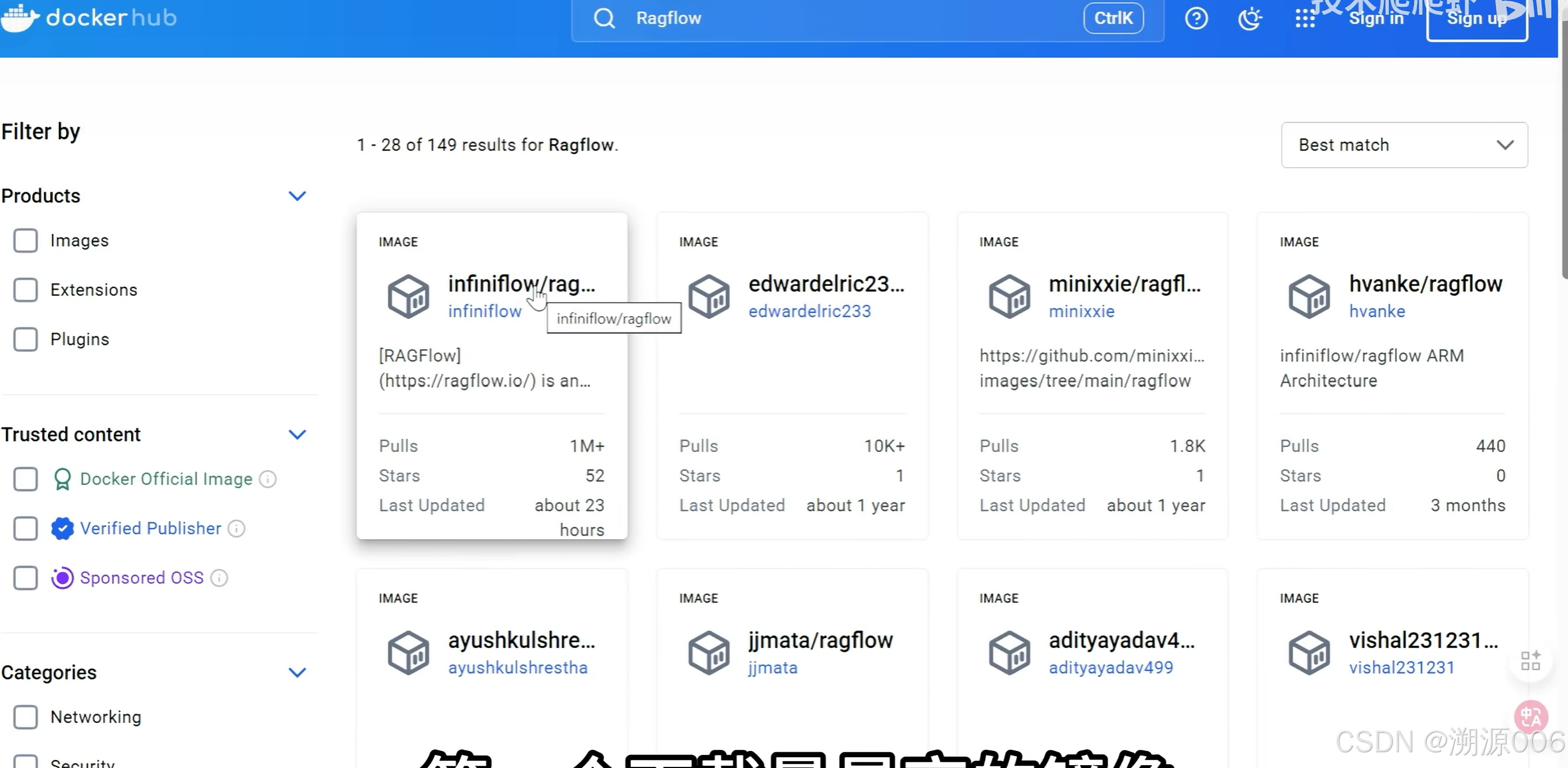Enable the Sponsored OSS checkbox
The image size is (1568, 768).
tap(25, 578)
